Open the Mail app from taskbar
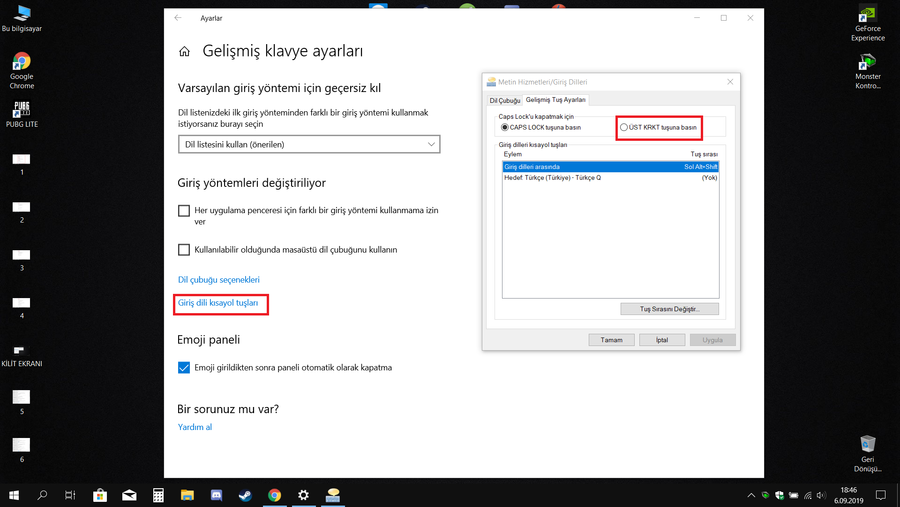 coord(129,495)
